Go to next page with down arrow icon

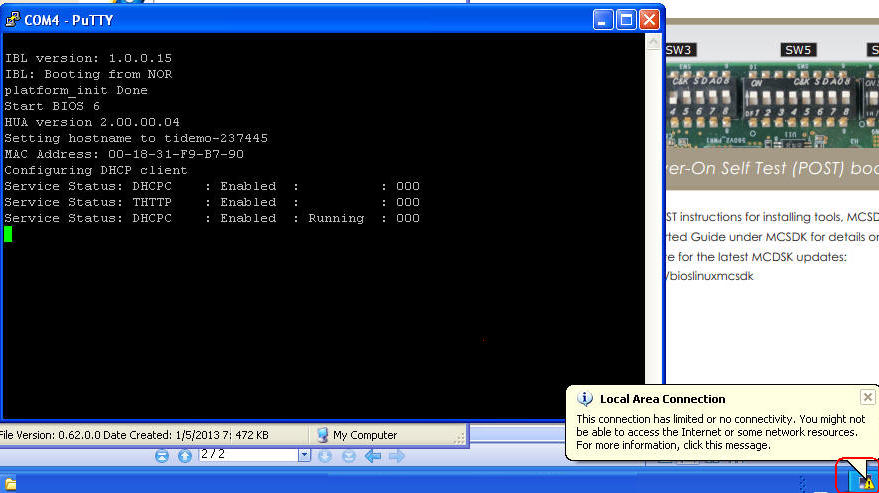(325, 456)
